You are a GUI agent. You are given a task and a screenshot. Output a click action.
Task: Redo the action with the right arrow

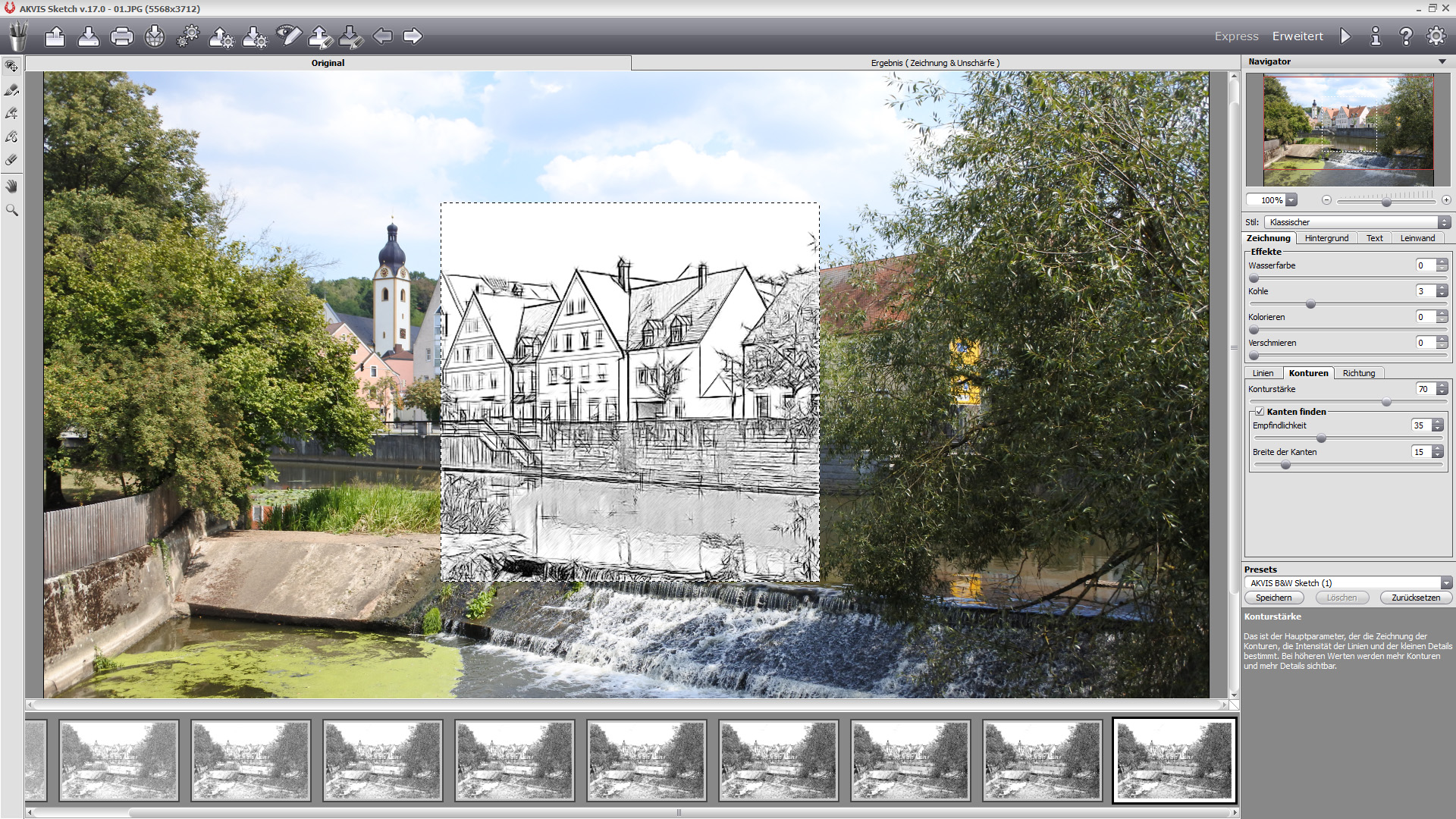(x=413, y=36)
